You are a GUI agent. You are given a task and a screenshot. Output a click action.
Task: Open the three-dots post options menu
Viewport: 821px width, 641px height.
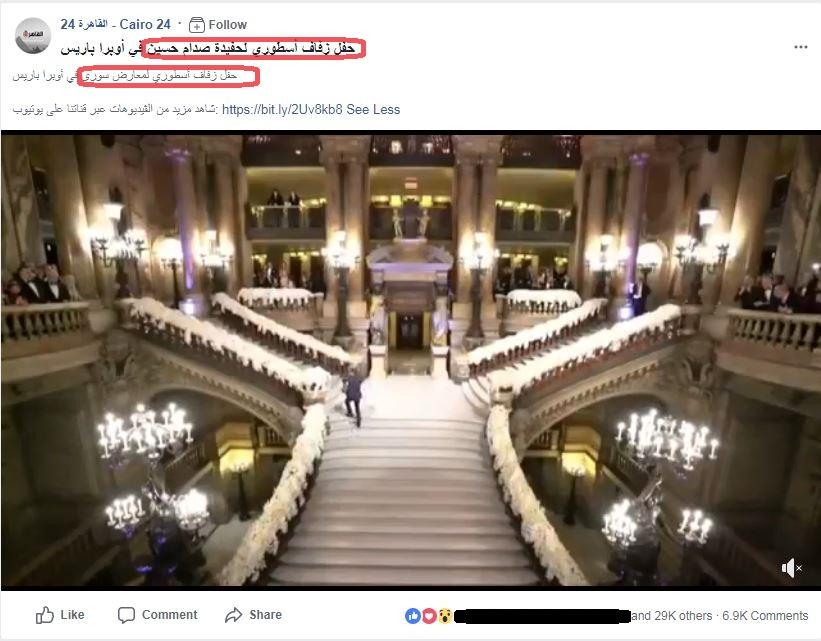[x=801, y=47]
